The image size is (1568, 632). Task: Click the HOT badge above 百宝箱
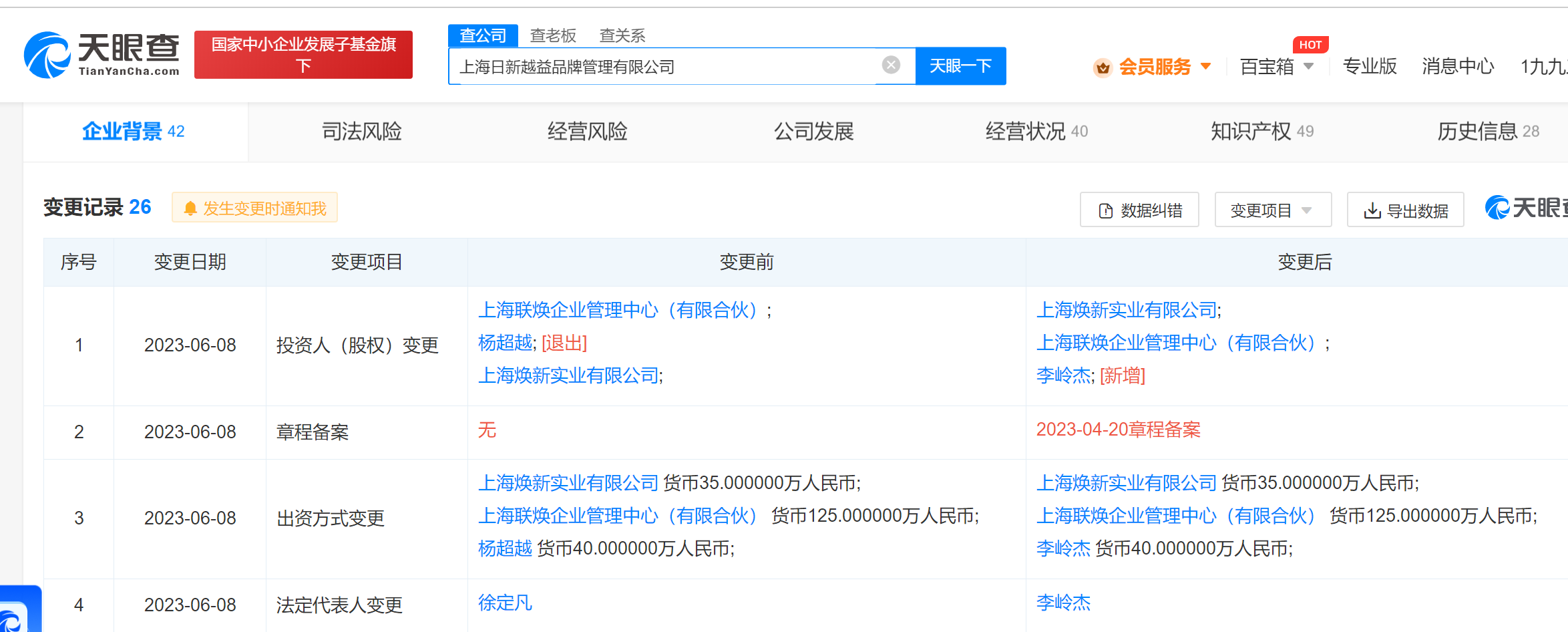(1310, 45)
